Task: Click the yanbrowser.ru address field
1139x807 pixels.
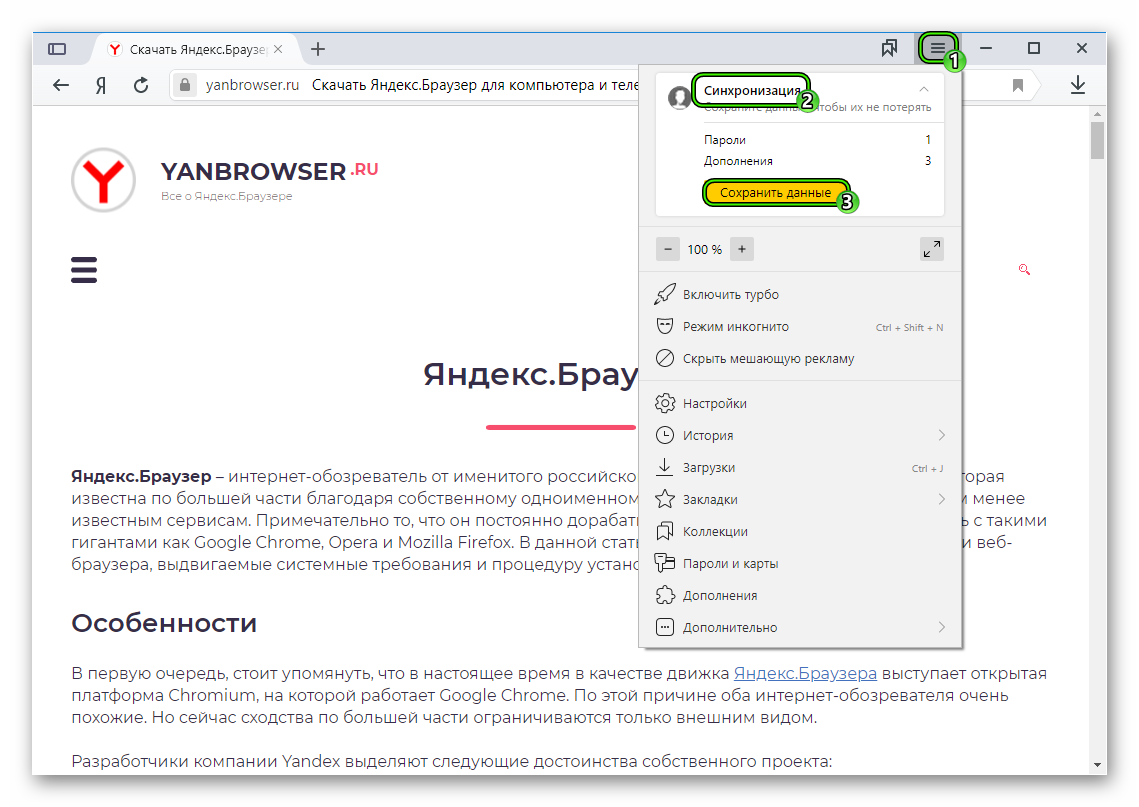Action: 252,85
